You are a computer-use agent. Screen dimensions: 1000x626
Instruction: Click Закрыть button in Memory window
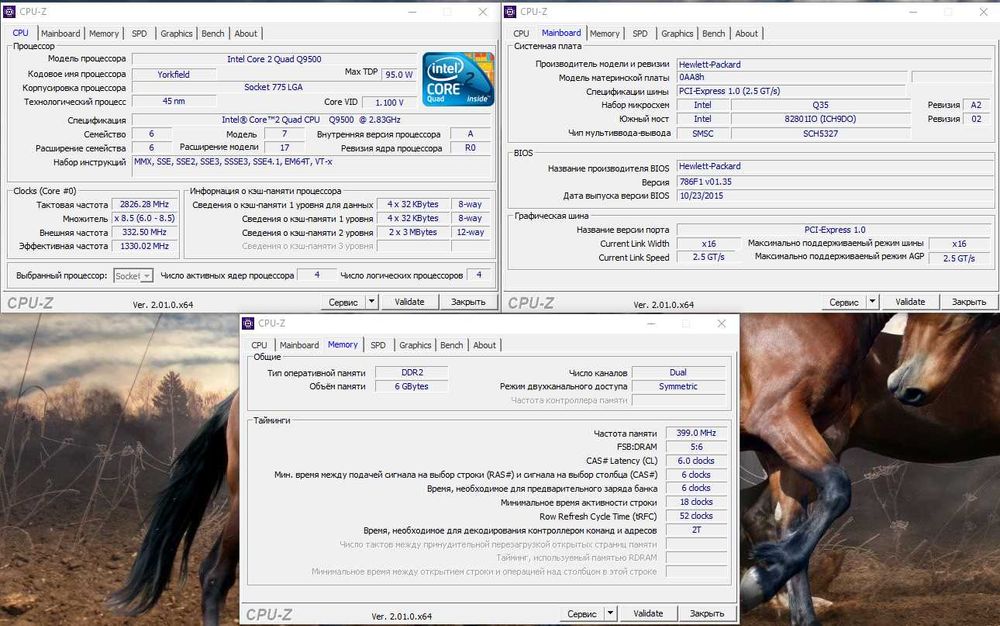pos(707,613)
